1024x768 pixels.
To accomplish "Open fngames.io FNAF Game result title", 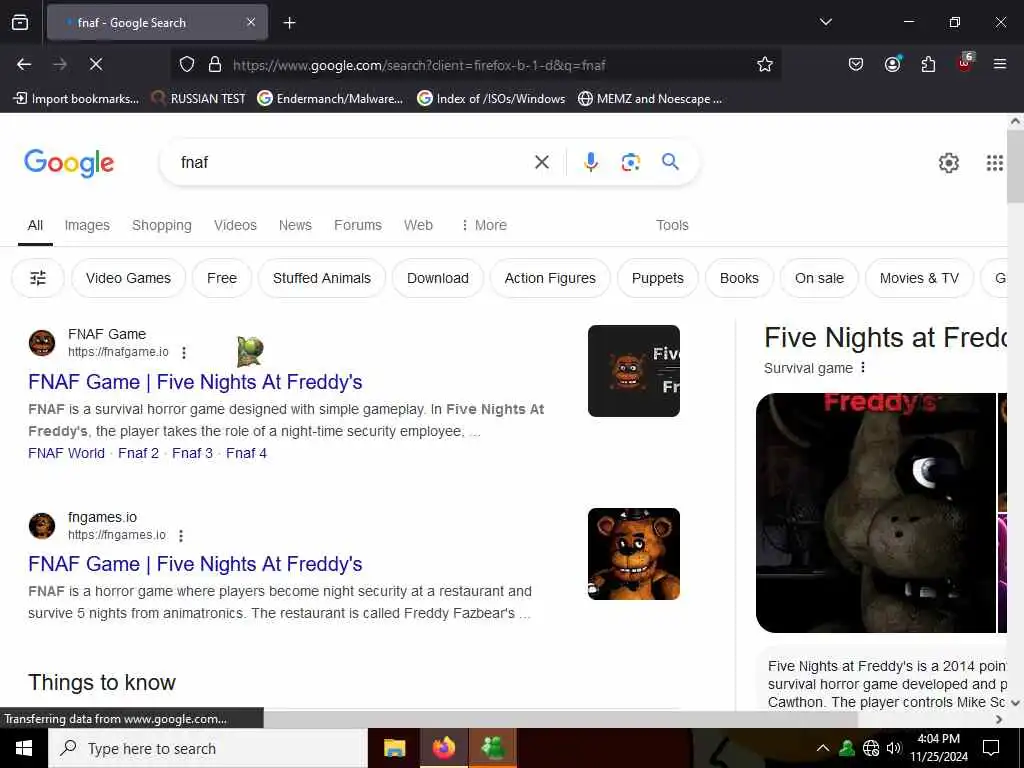I will (195, 564).
